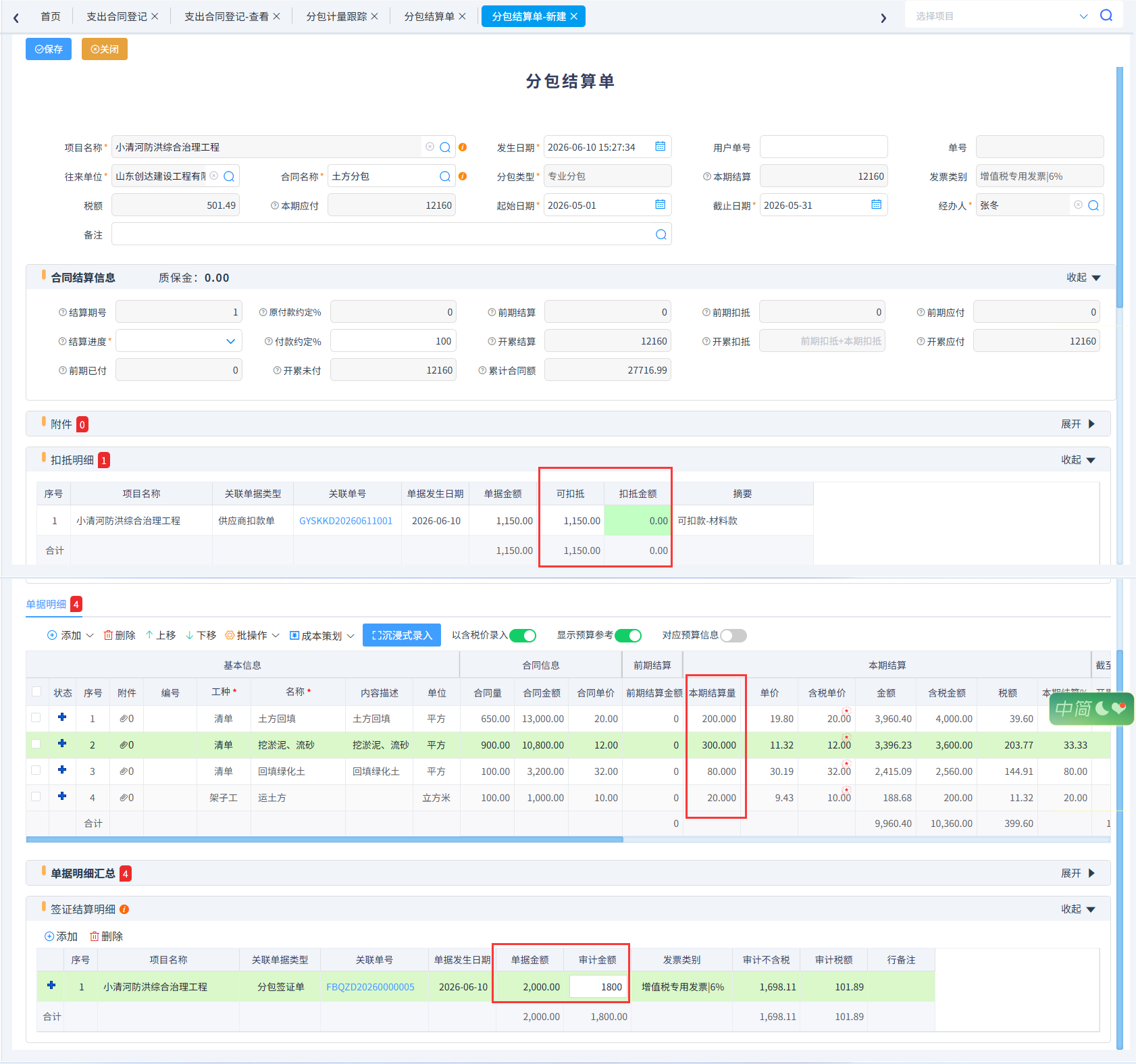Viewport: 1136px width, 1064px height.
Task: Expand the 附件 section
Action: tap(1078, 424)
